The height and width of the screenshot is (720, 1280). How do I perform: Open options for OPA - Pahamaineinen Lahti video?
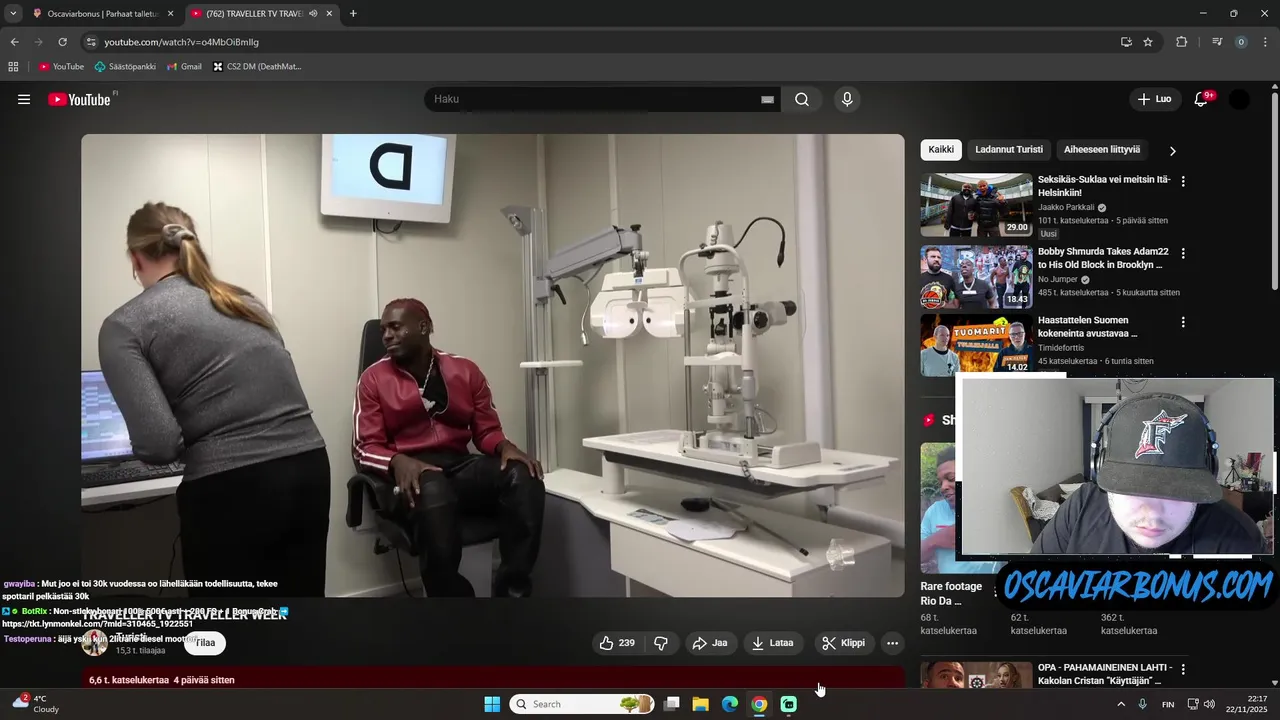pyautogui.click(x=1183, y=669)
